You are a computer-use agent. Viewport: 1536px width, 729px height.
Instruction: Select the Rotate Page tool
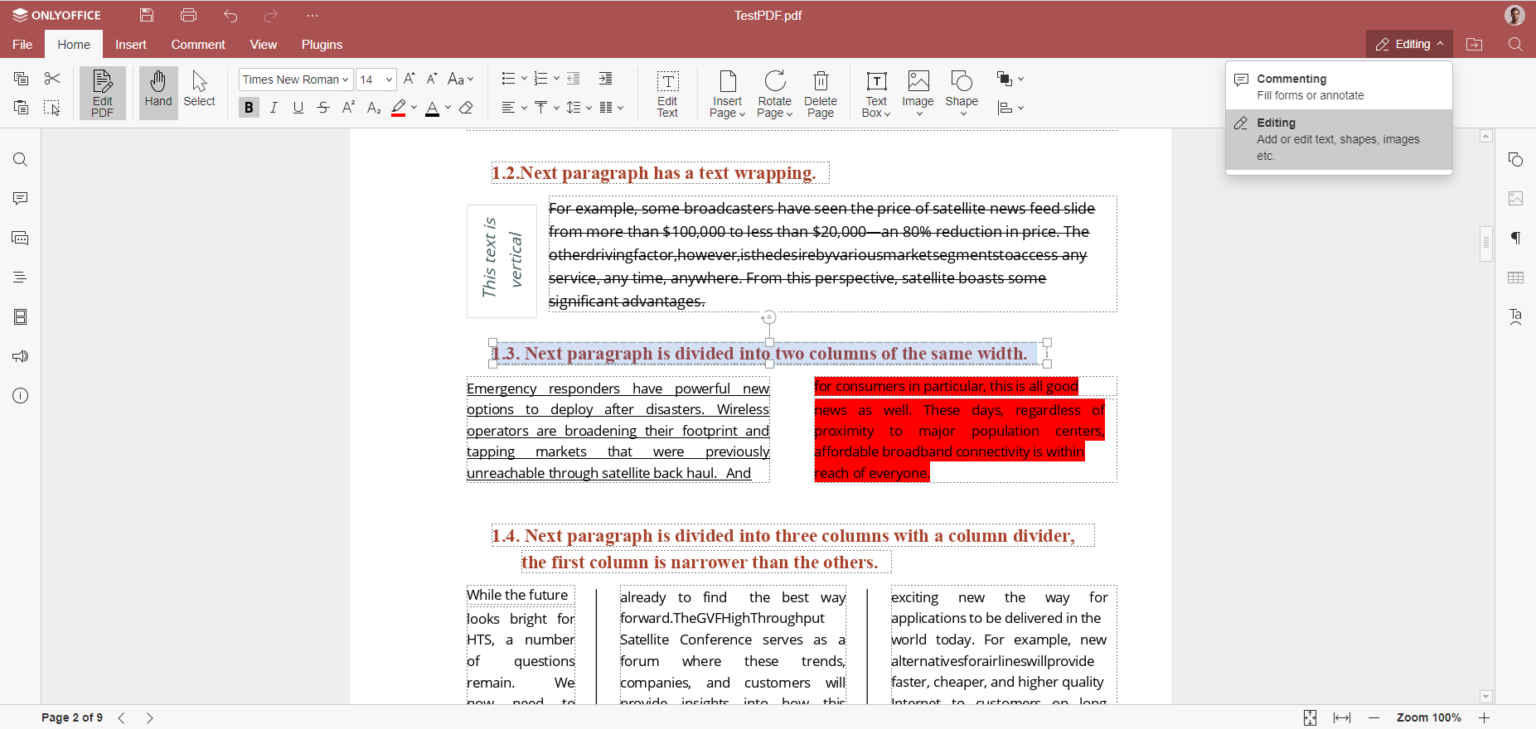pyautogui.click(x=774, y=92)
